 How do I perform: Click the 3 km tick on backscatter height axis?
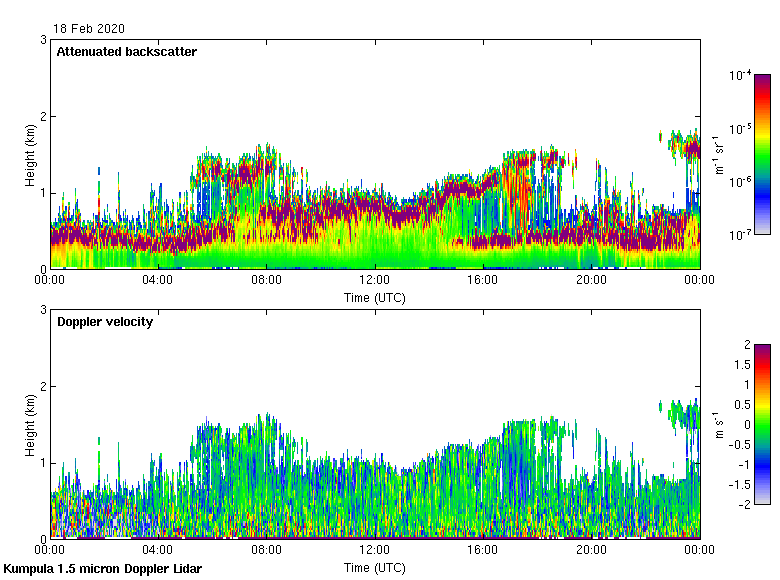[x=43, y=39]
